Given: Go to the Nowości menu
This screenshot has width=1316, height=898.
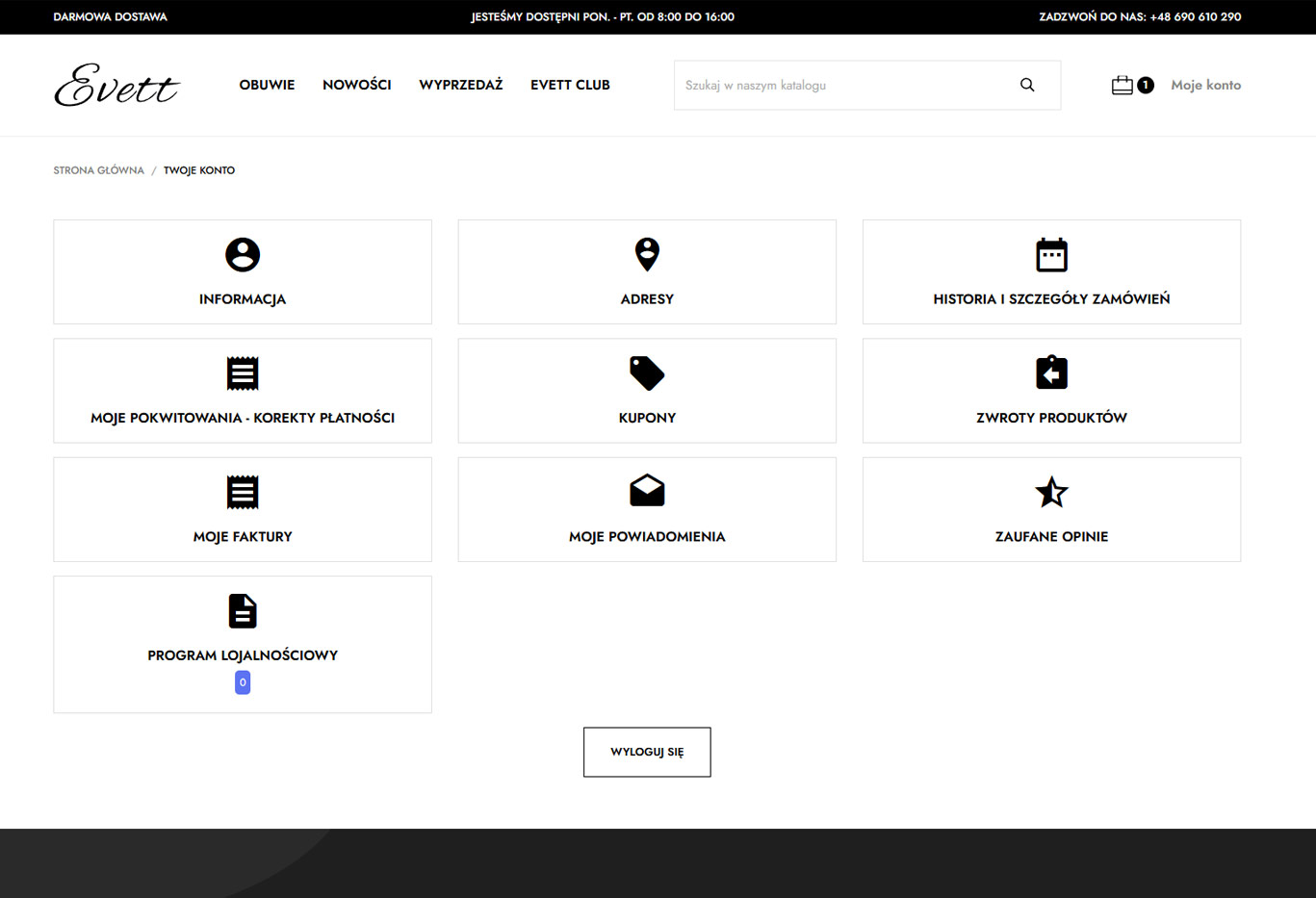Looking at the screenshot, I should point(356,85).
